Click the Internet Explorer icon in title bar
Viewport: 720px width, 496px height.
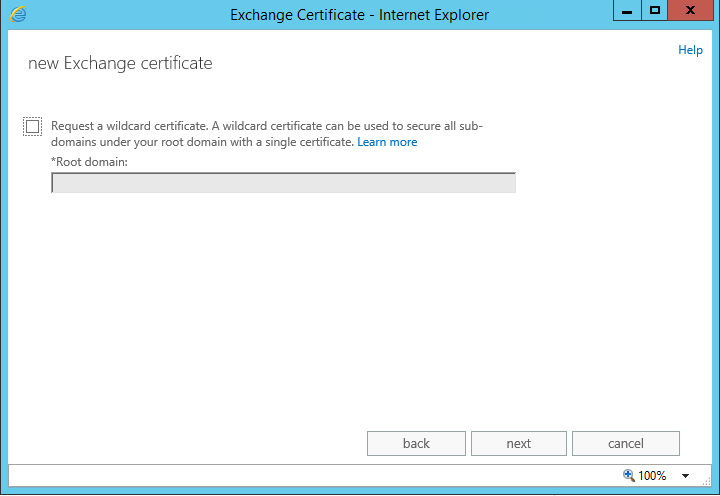18,14
